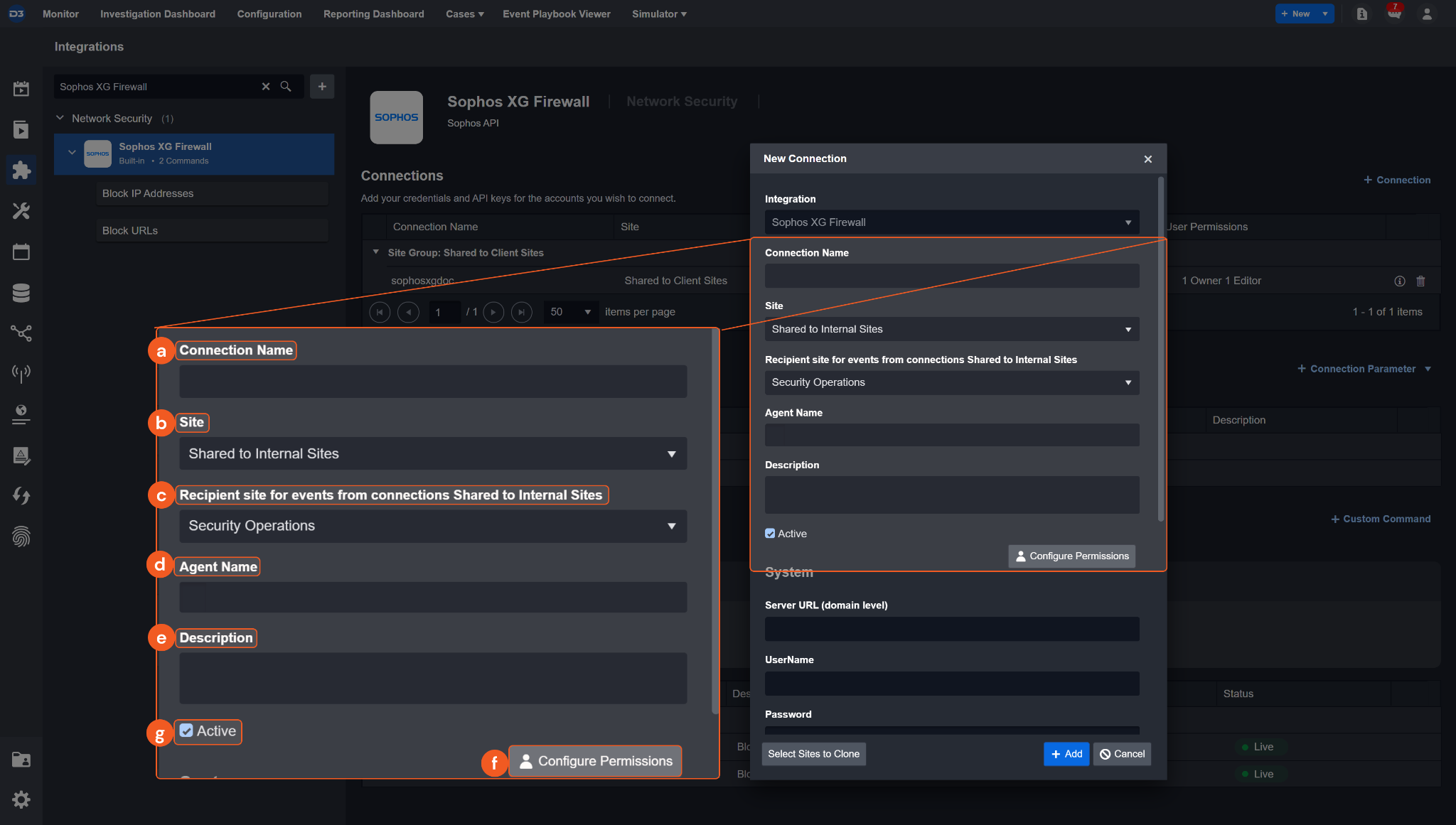Open the Site dropdown in the New Connection dialog

click(x=952, y=329)
